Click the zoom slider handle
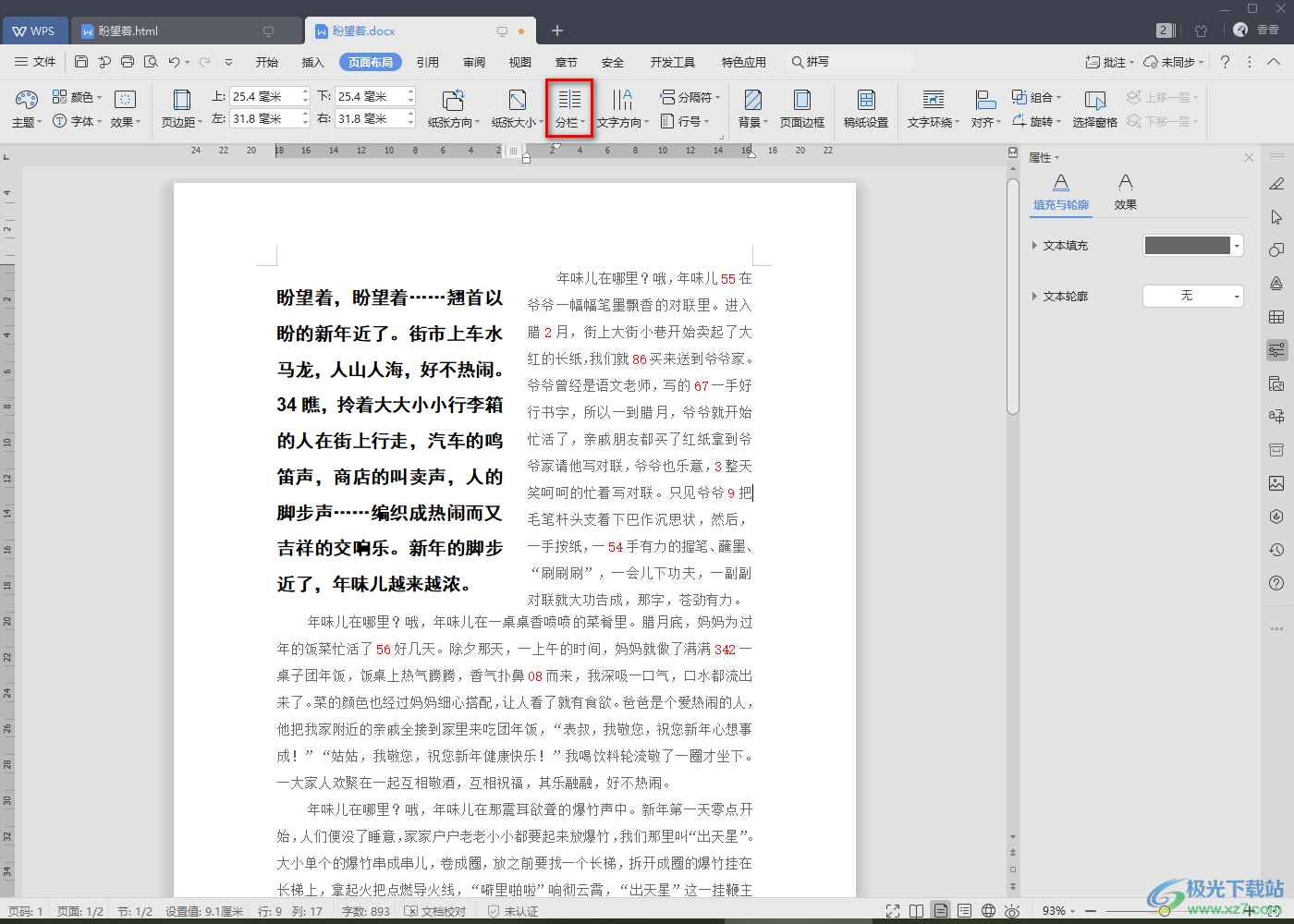Image resolution: width=1294 pixels, height=924 pixels. coord(1165,911)
